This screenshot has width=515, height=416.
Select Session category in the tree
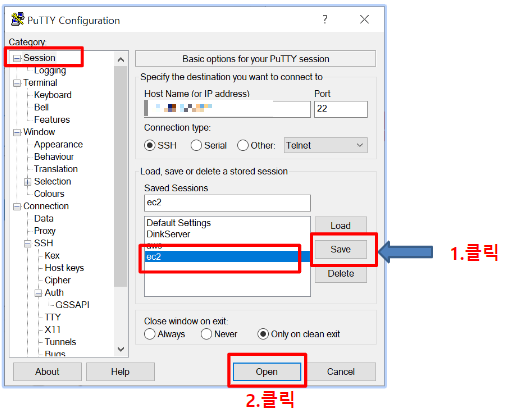(39, 58)
